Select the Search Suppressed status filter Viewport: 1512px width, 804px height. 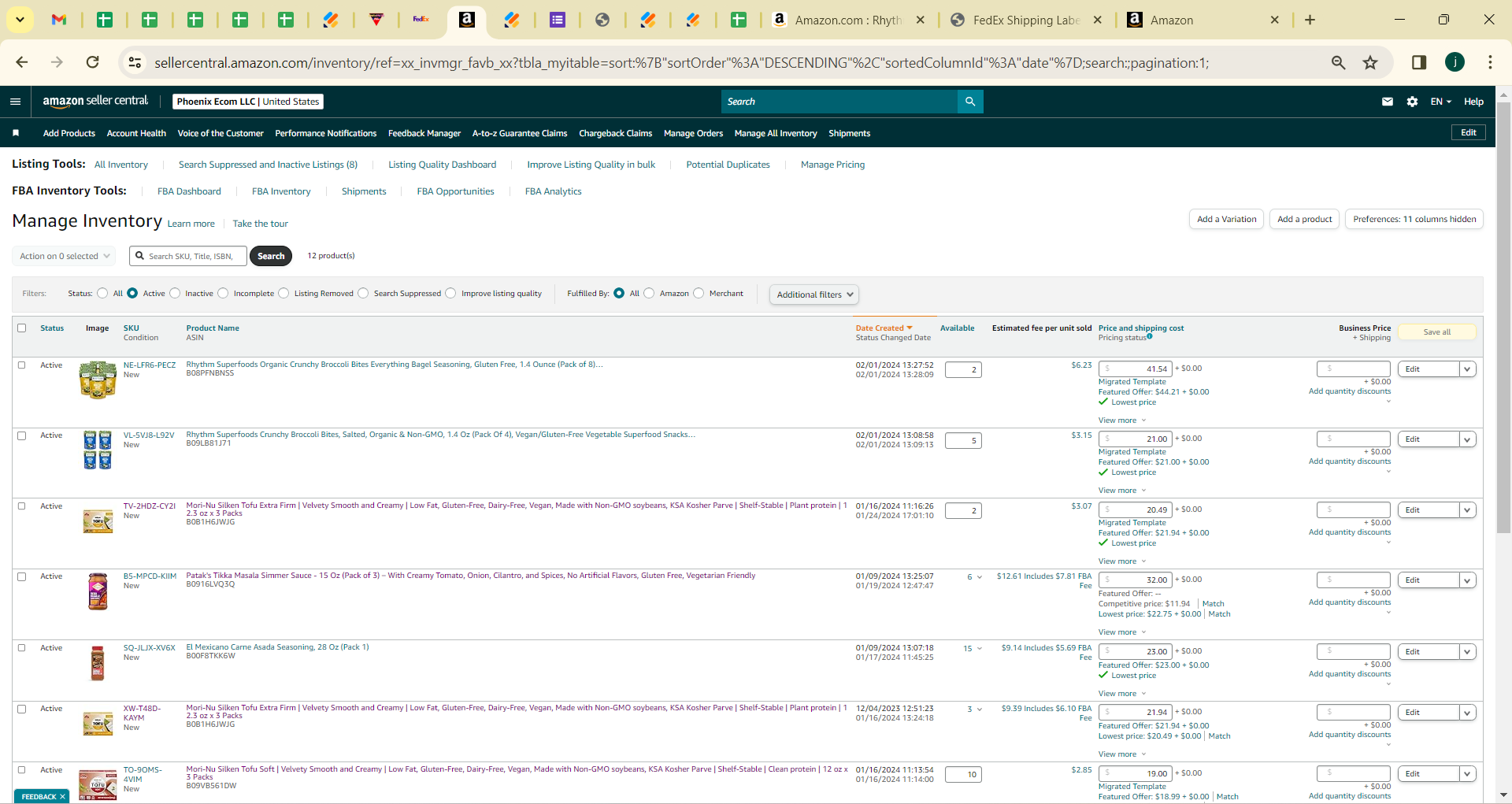pos(363,294)
